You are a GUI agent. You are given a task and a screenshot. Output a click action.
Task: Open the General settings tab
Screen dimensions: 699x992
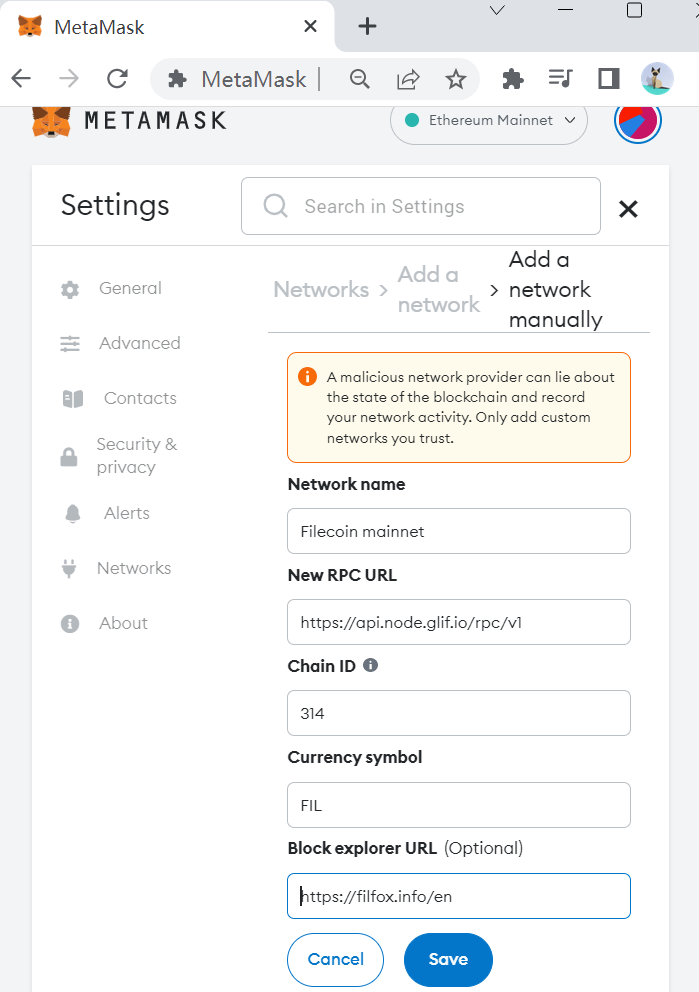129,288
